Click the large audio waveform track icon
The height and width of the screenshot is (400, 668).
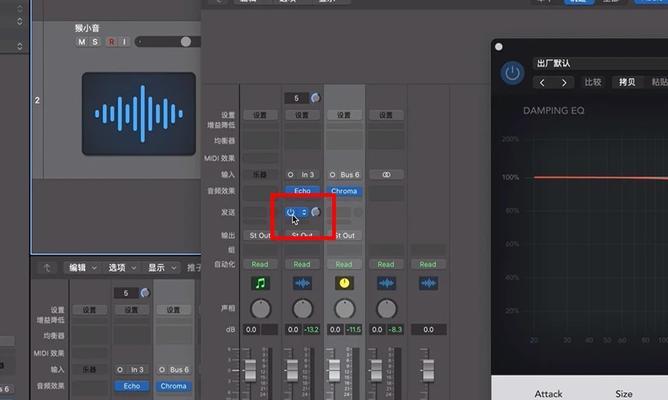point(139,111)
